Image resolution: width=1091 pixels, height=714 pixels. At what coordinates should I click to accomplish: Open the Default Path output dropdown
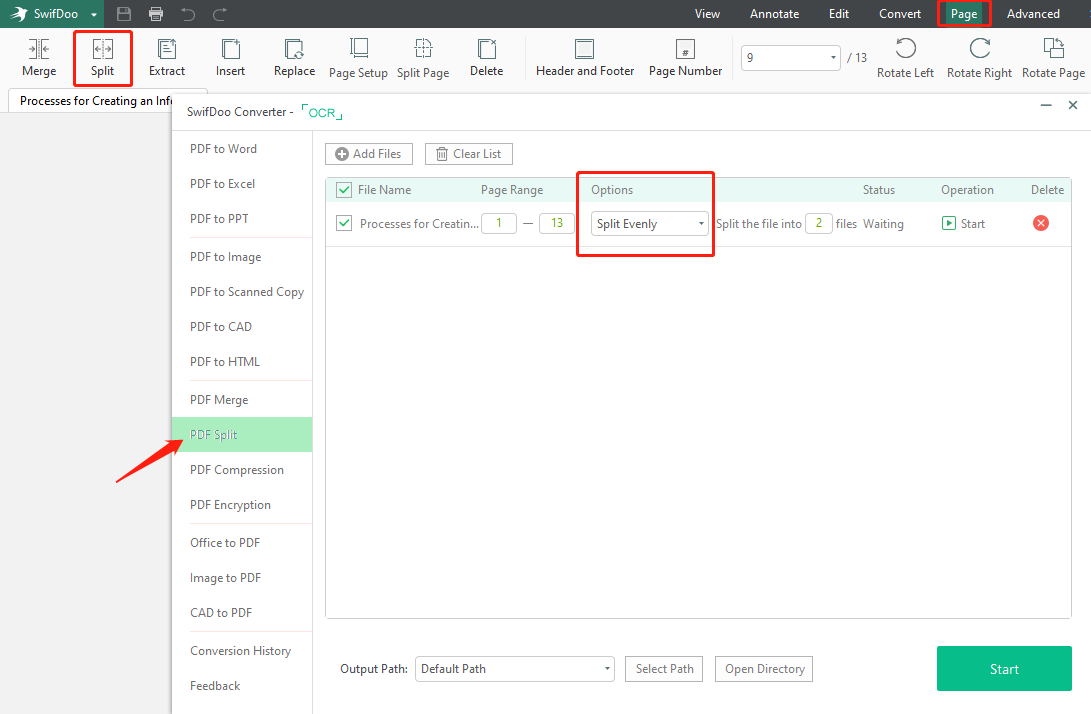tap(515, 669)
